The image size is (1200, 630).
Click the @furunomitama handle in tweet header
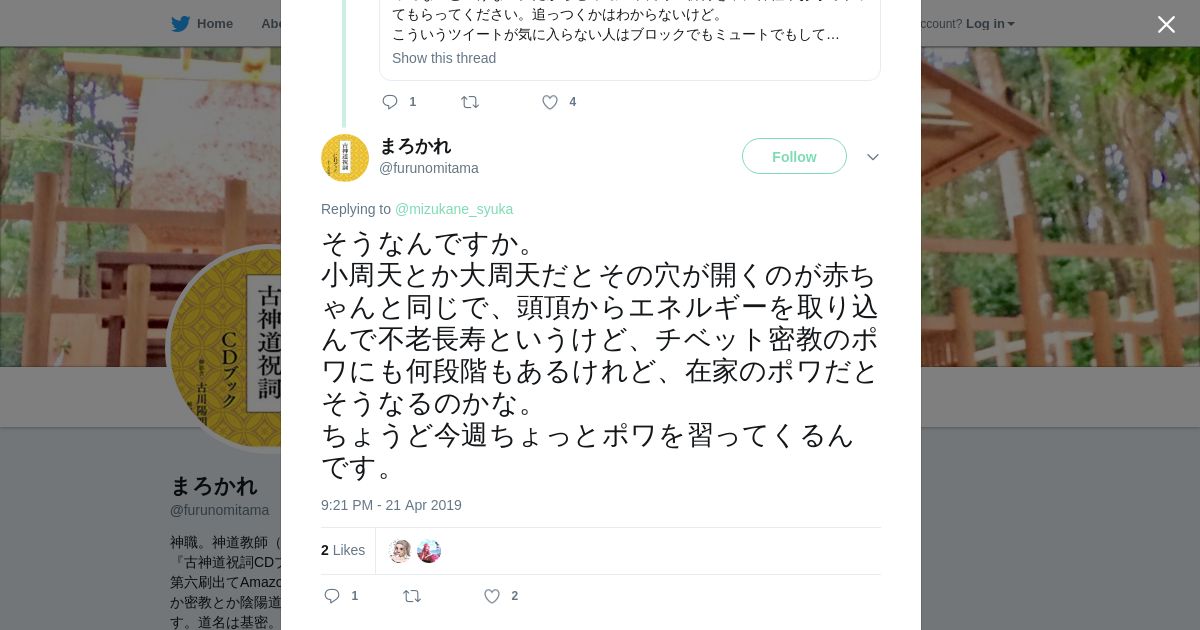click(x=429, y=168)
